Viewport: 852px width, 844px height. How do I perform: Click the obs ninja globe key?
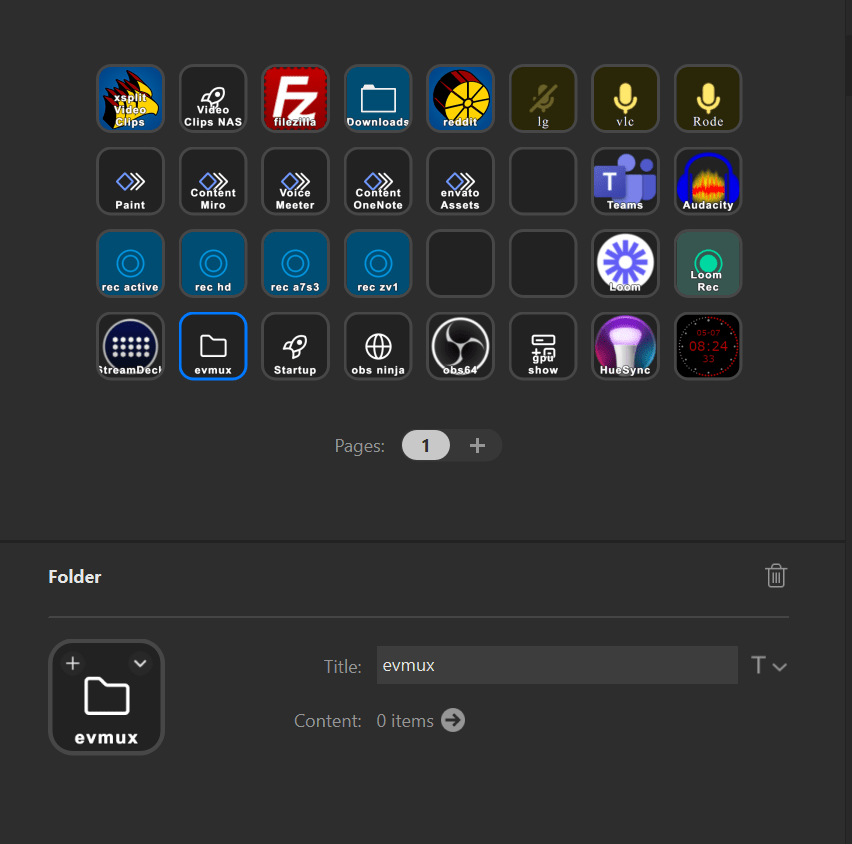tap(378, 346)
